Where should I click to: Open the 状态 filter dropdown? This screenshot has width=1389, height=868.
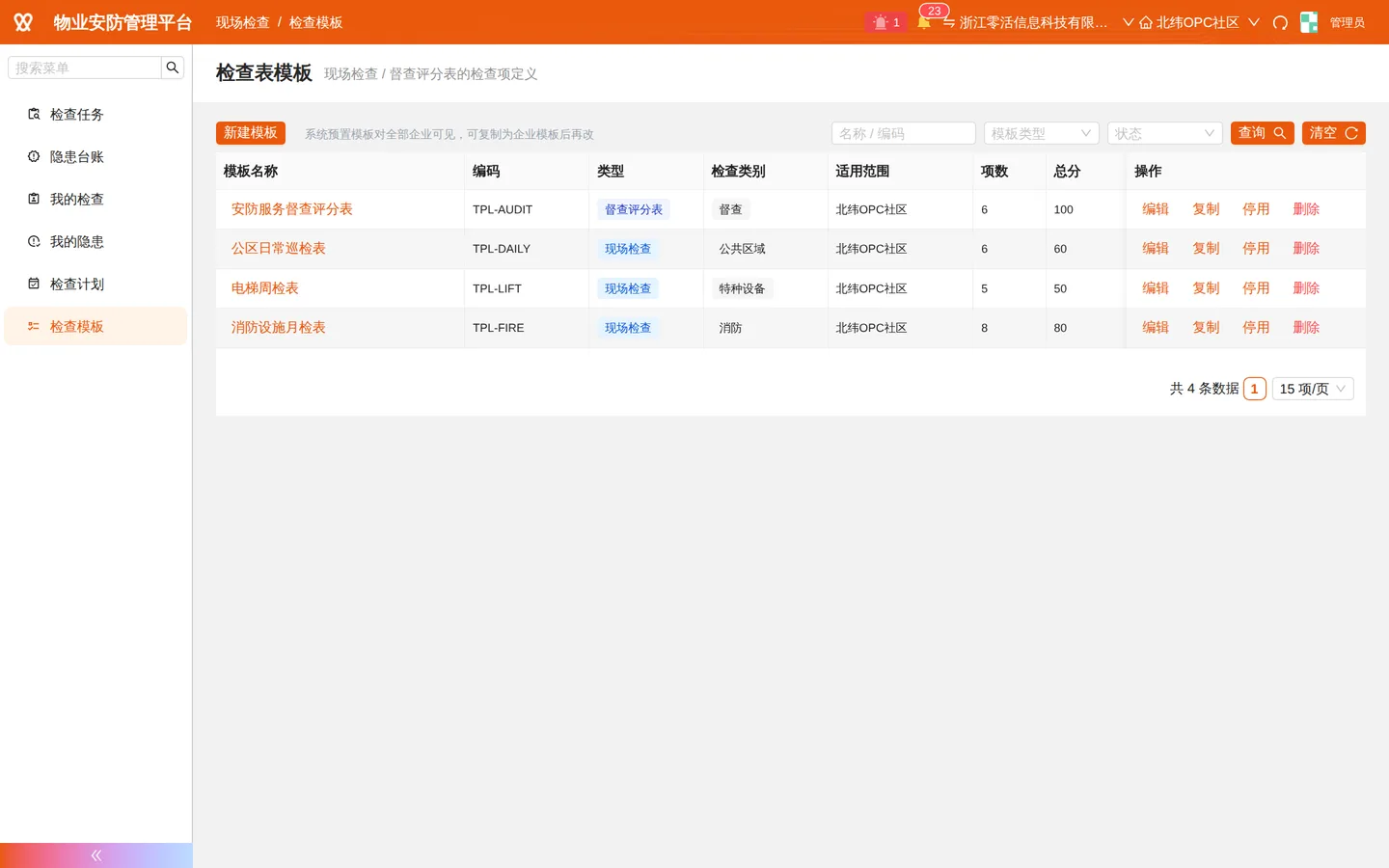(1165, 133)
